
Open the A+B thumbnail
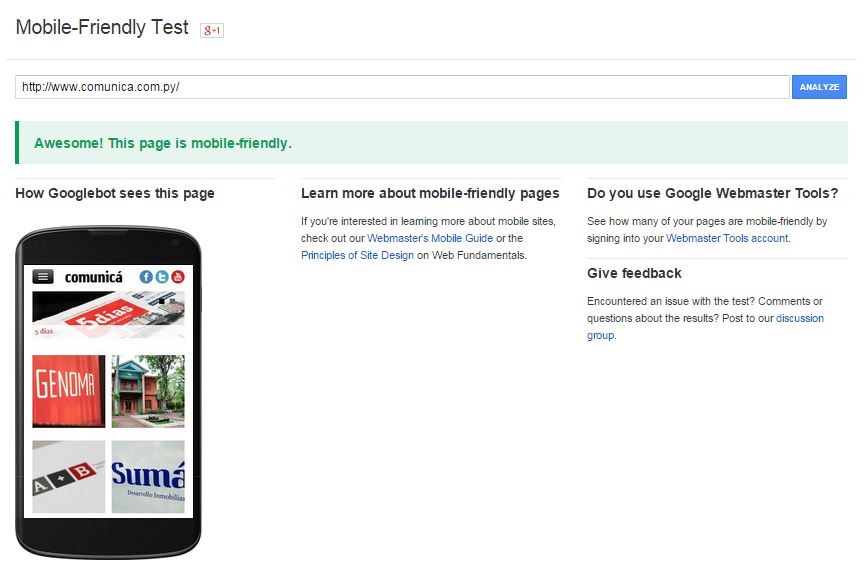(69, 476)
